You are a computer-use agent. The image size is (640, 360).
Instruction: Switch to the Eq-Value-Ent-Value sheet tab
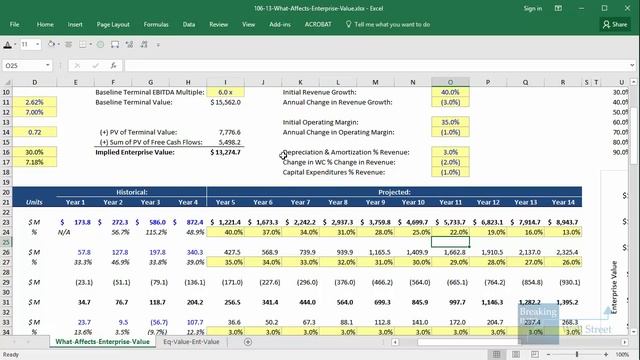click(191, 342)
